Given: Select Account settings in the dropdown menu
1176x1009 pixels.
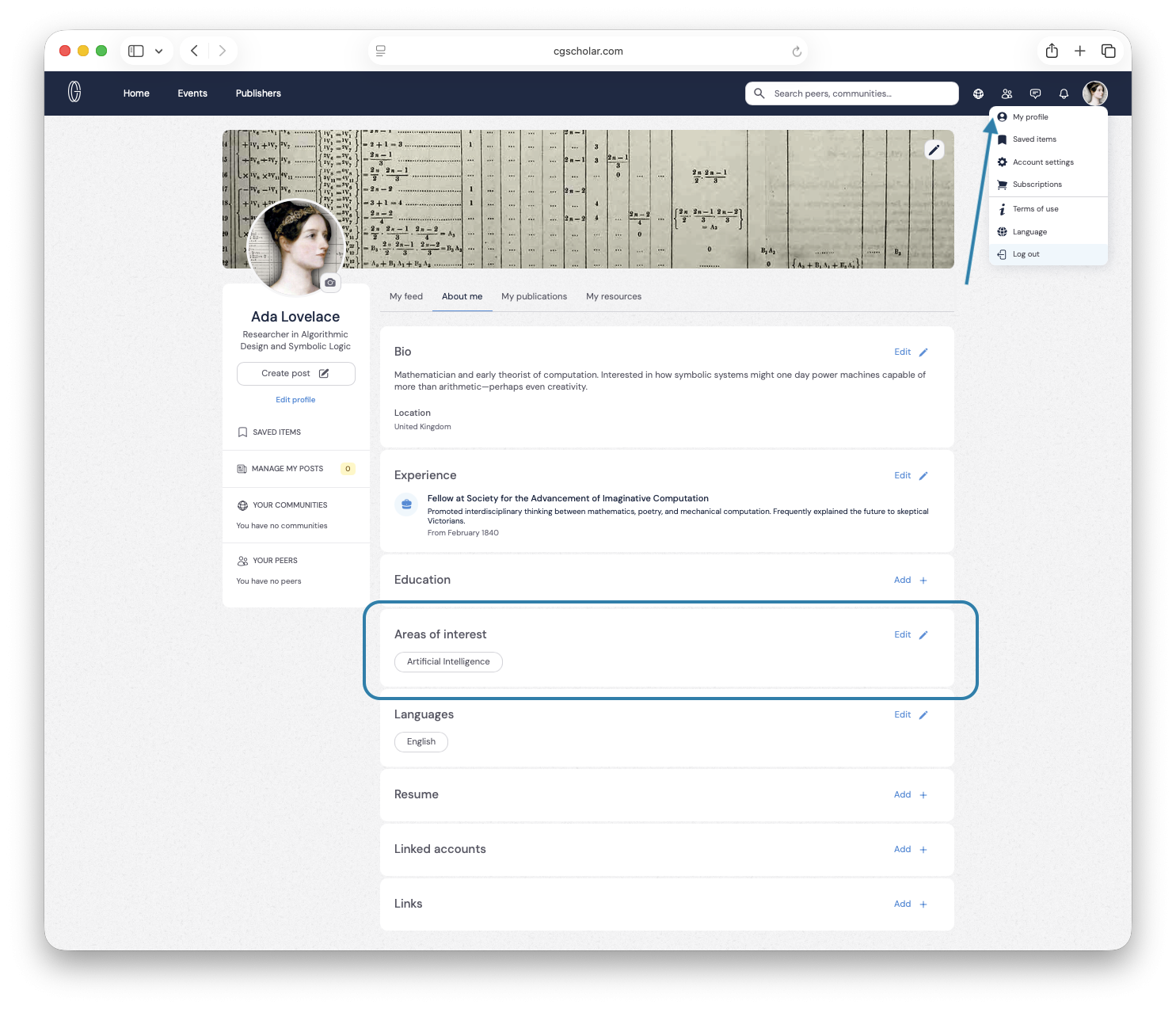Looking at the screenshot, I should coord(1043,162).
